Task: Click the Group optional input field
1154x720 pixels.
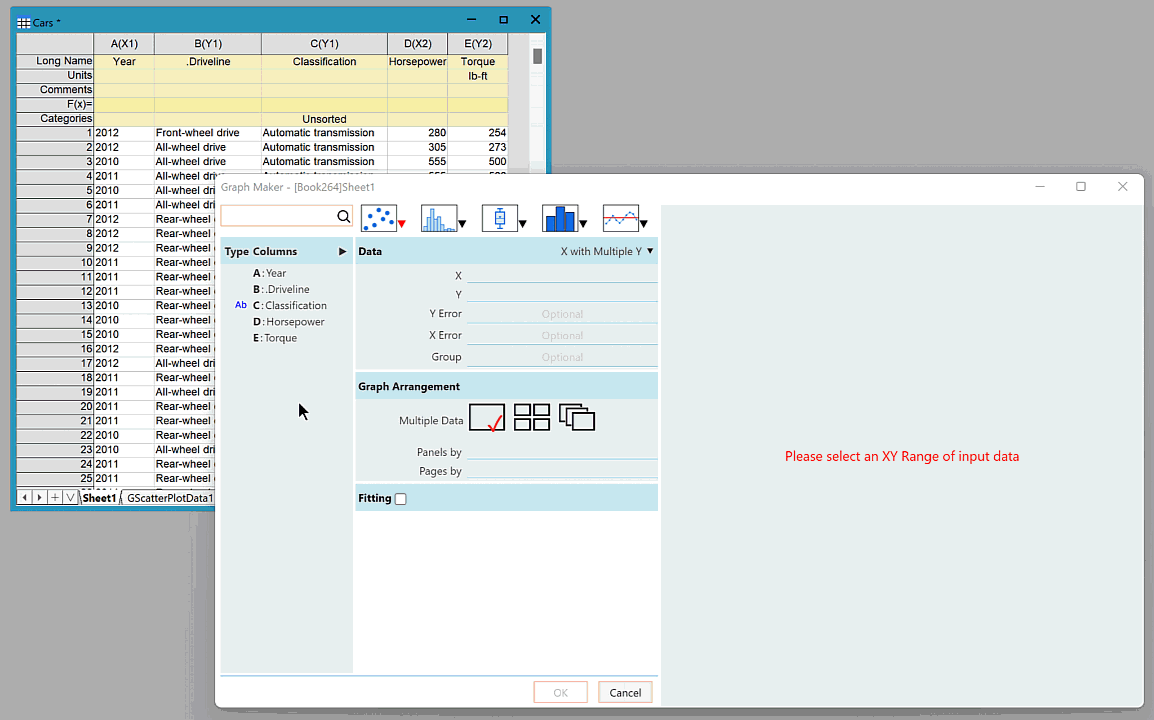Action: pyautogui.click(x=562, y=357)
